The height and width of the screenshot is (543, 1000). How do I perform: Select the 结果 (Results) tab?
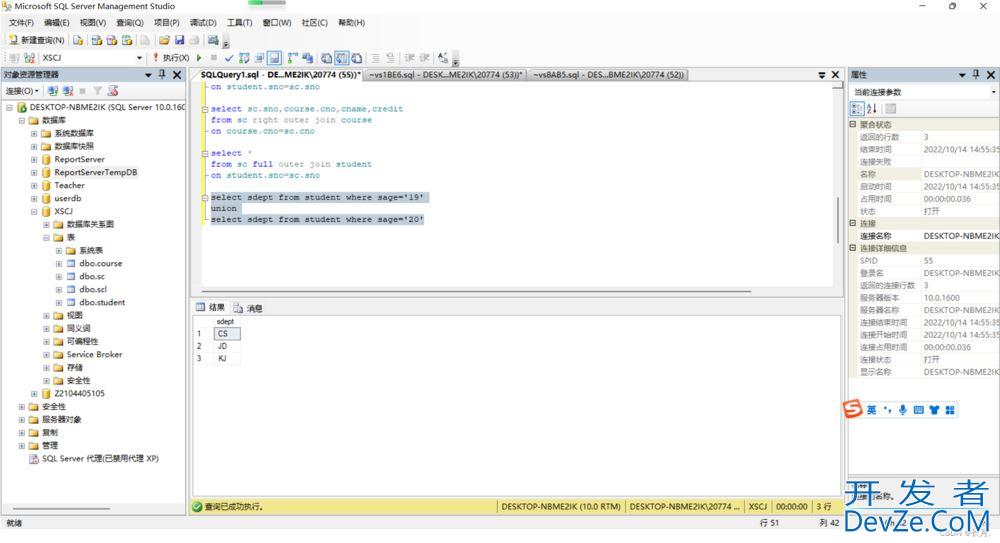(x=210, y=308)
